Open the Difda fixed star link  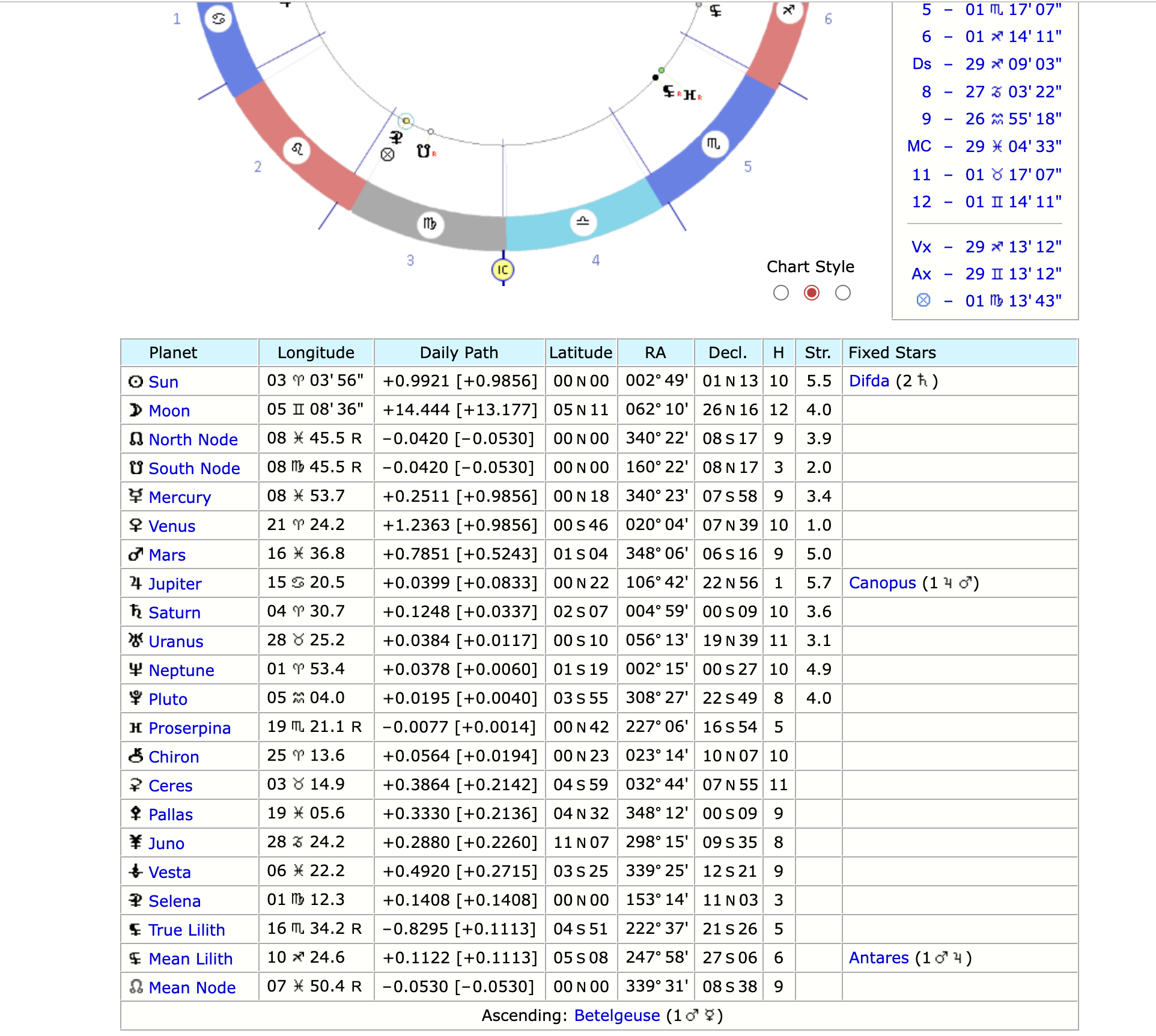[869, 381]
